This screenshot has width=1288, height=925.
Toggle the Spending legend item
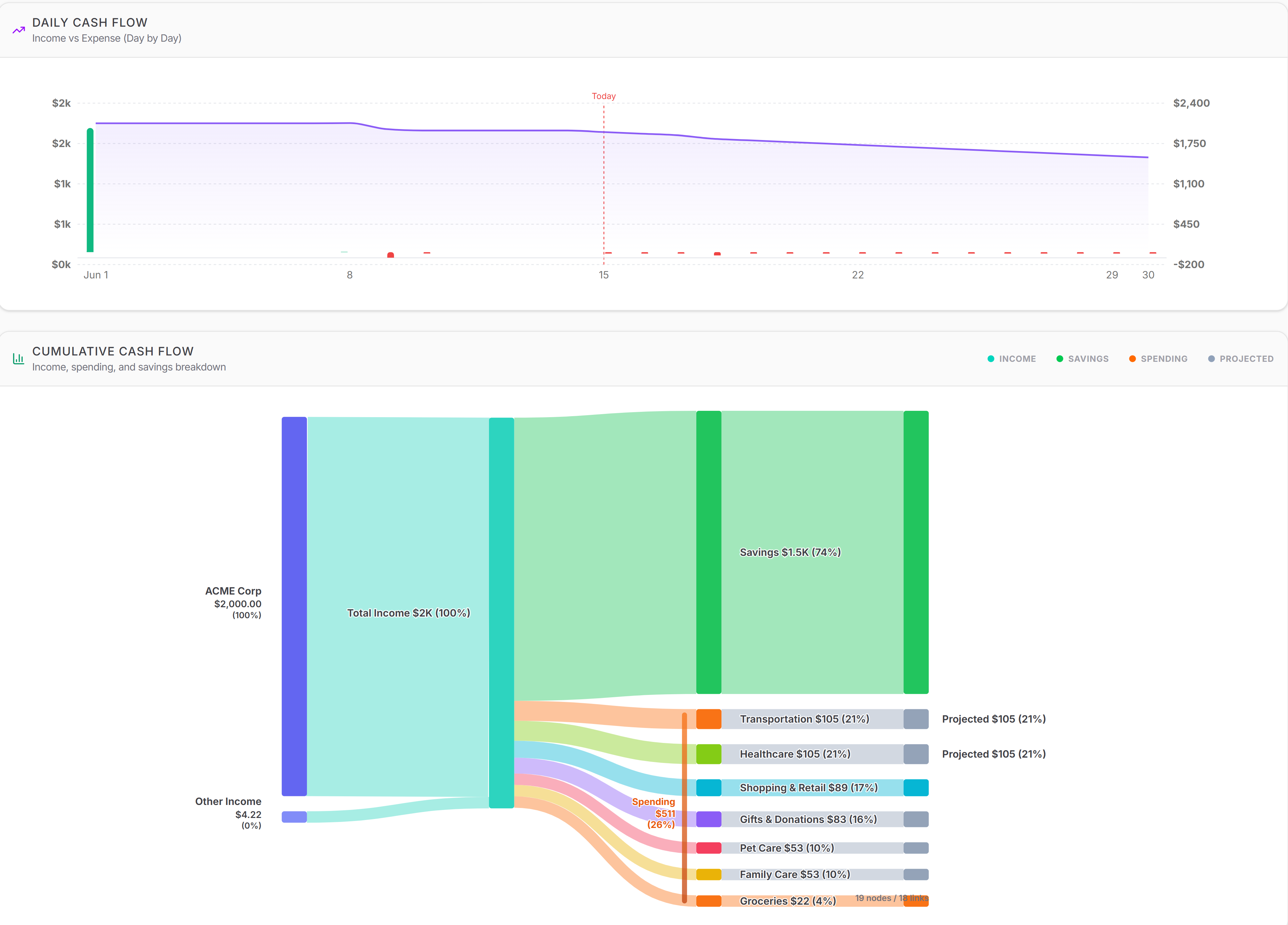tap(1158, 358)
